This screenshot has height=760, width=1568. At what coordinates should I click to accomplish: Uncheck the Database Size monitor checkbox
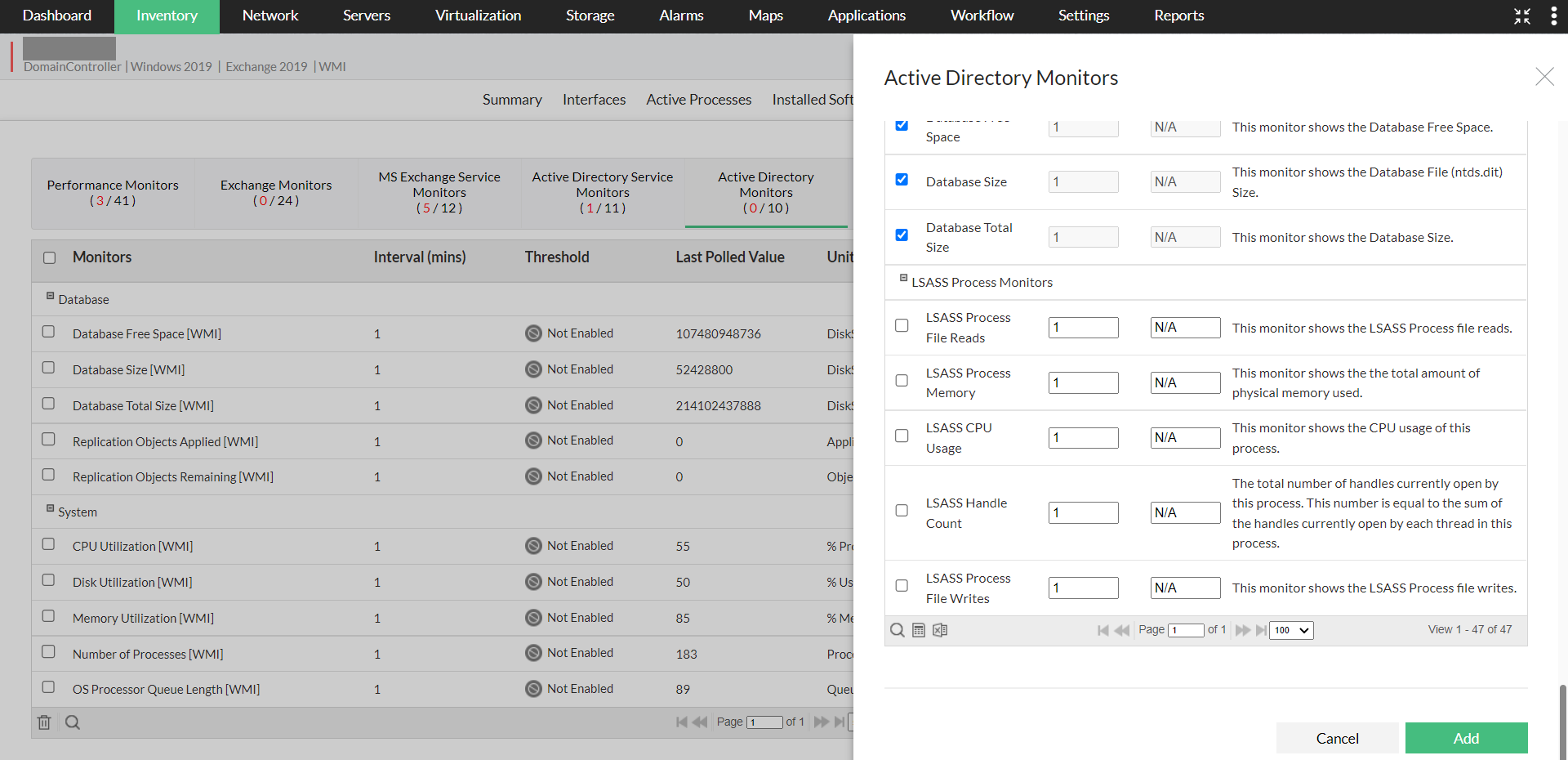pos(902,180)
